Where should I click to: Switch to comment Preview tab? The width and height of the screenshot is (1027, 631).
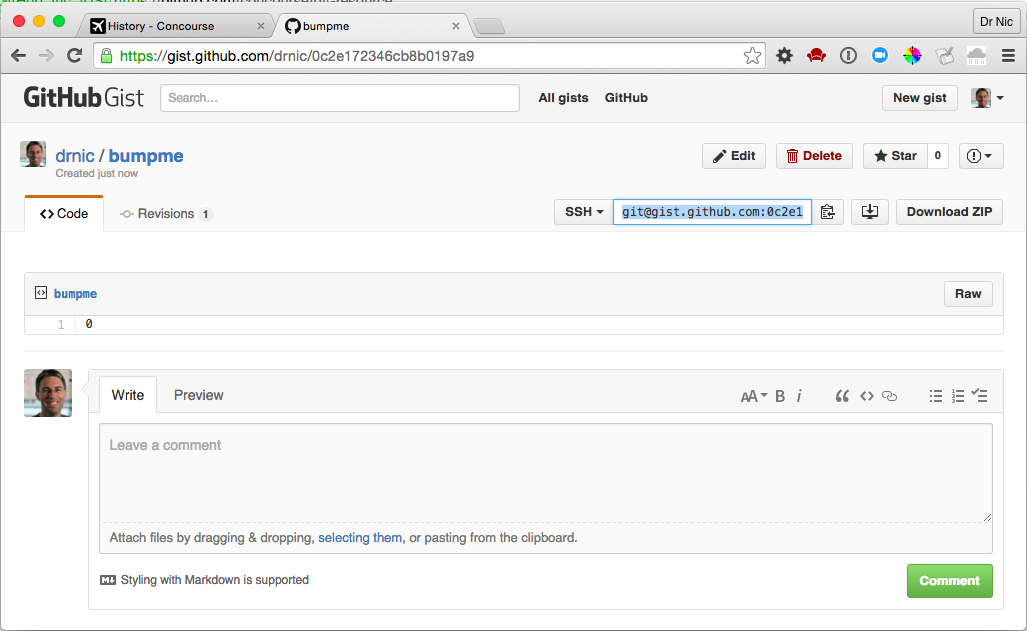point(198,395)
